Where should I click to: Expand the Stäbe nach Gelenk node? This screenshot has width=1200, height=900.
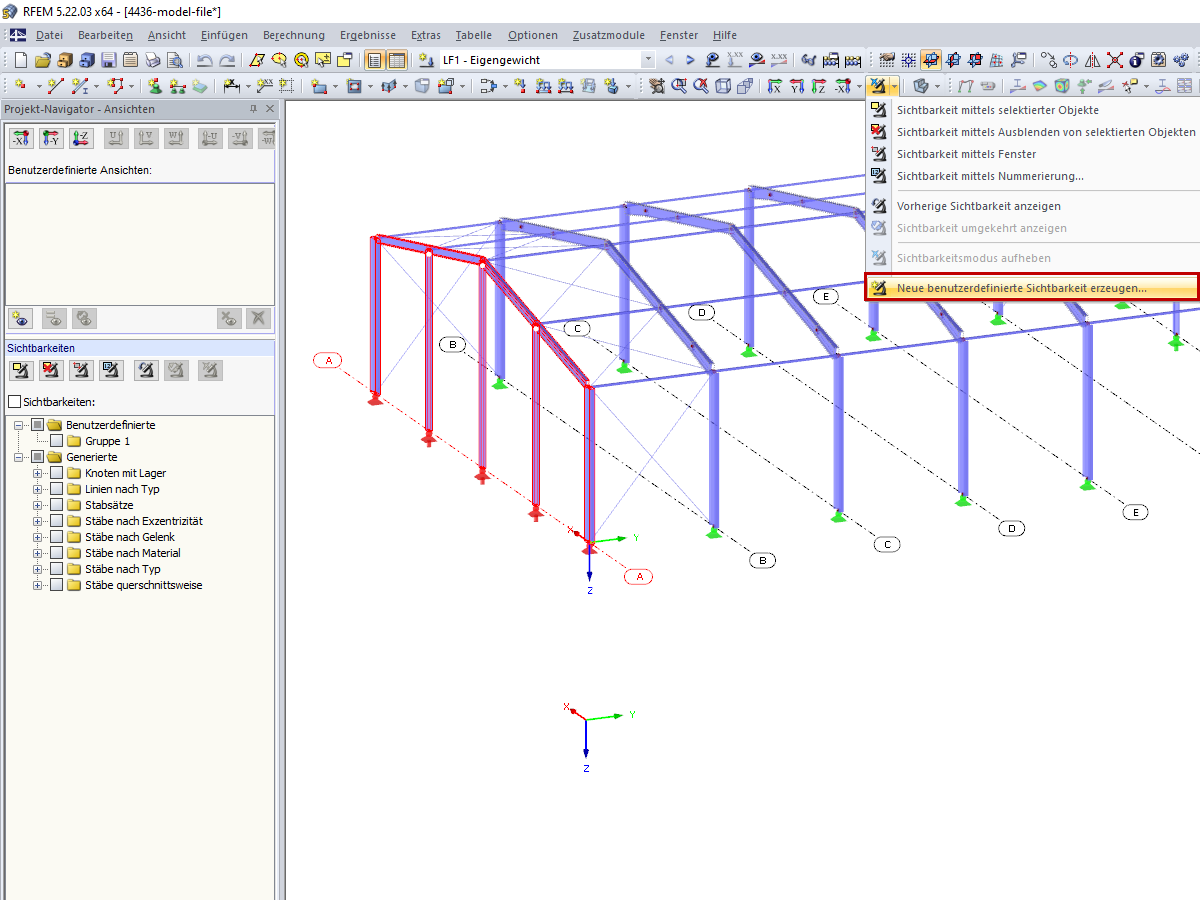[38, 537]
